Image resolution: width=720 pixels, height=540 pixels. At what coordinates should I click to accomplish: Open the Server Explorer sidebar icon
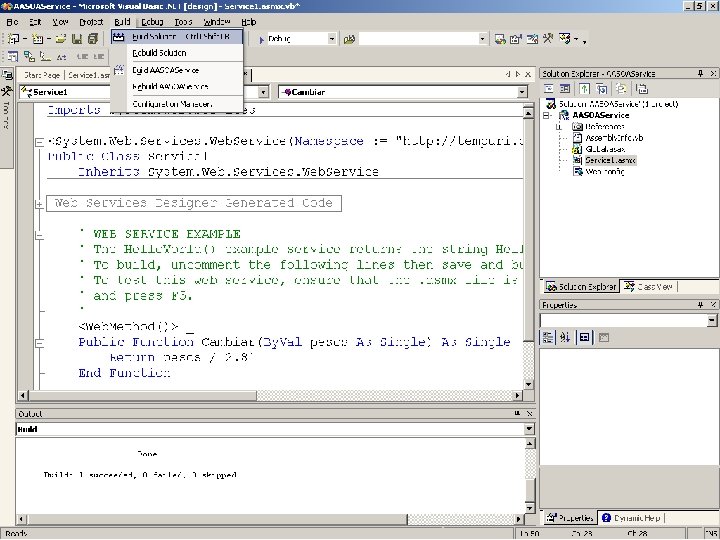point(6,75)
